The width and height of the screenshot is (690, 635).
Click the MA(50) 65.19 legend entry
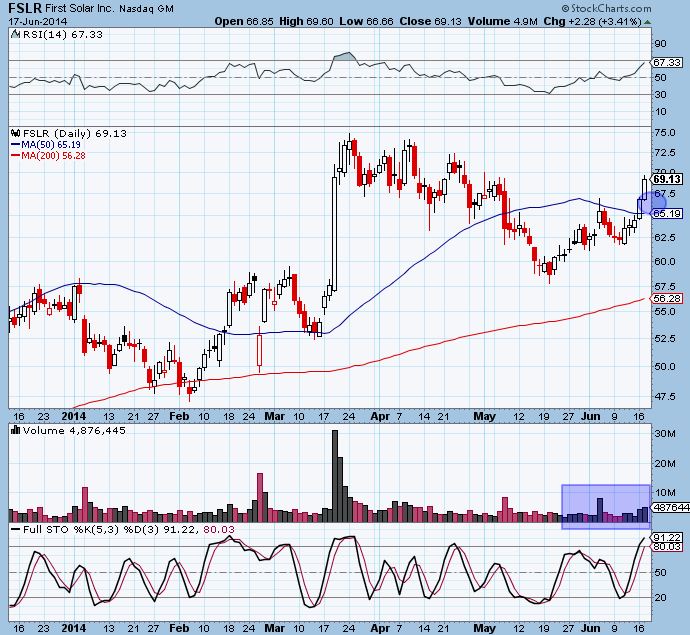pyautogui.click(x=46, y=144)
